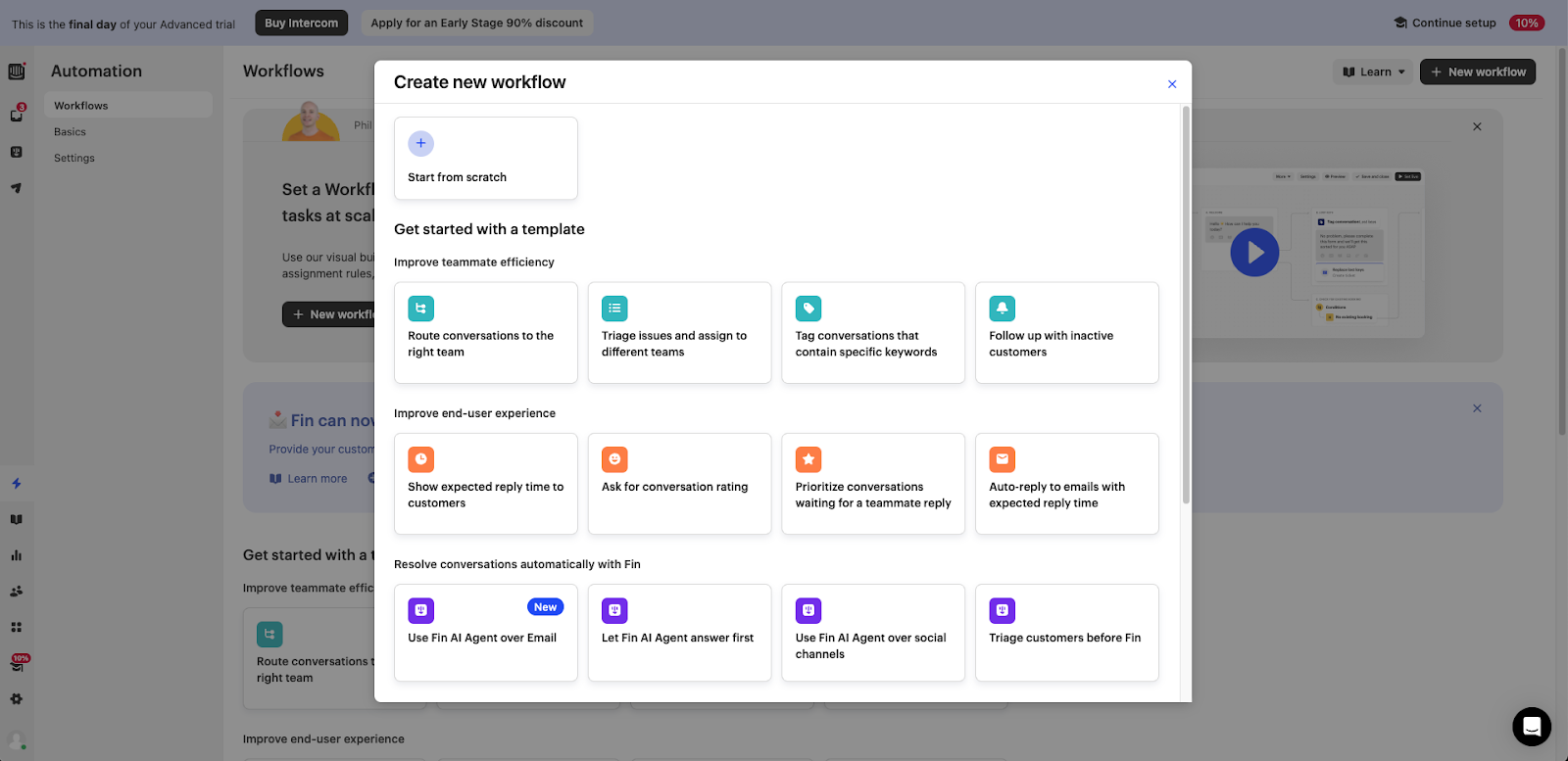
Task: Click 'Resolve conversations automatically with Fin' label
Action: coord(517,564)
